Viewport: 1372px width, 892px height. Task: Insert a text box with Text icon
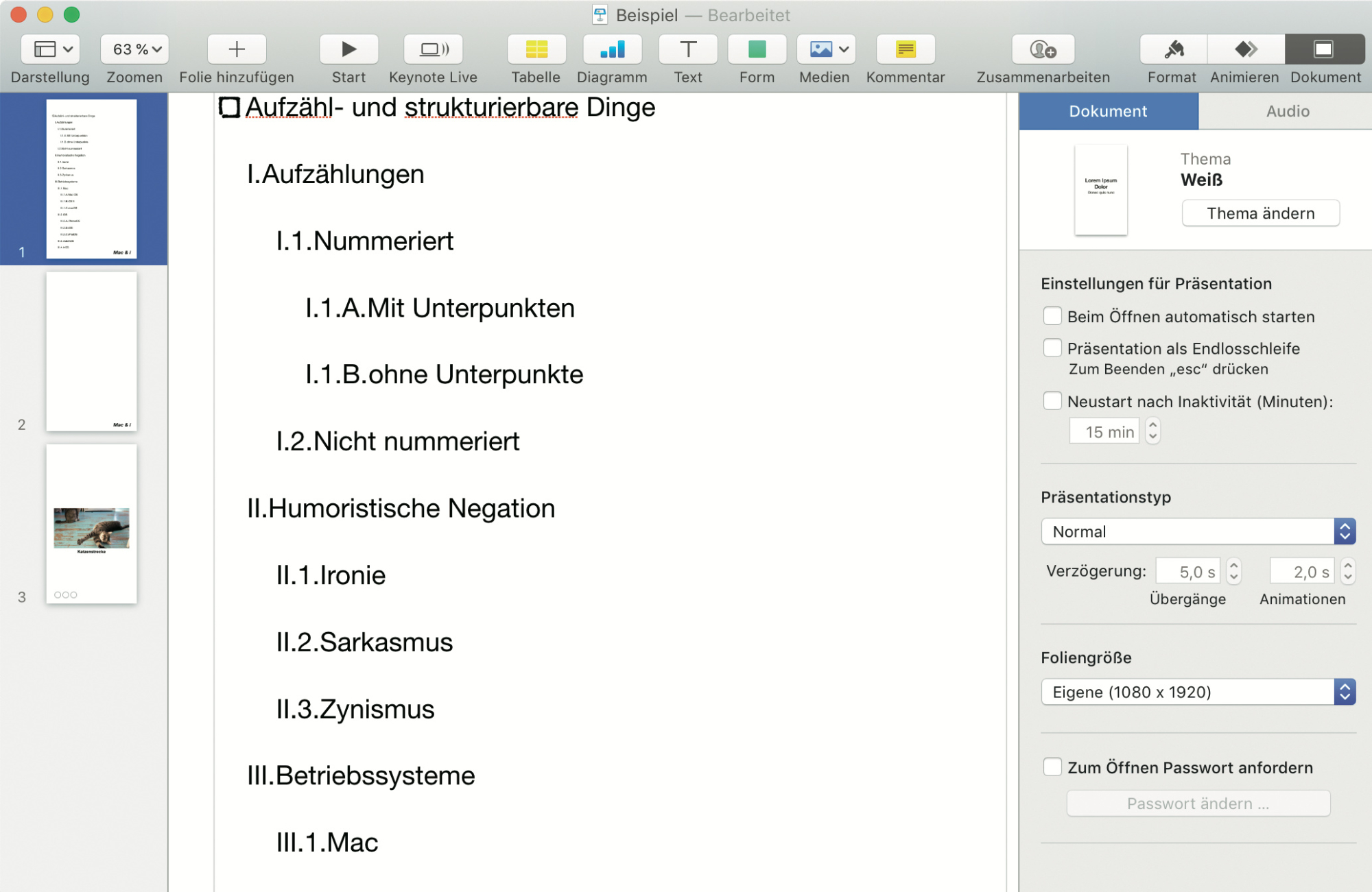687,49
